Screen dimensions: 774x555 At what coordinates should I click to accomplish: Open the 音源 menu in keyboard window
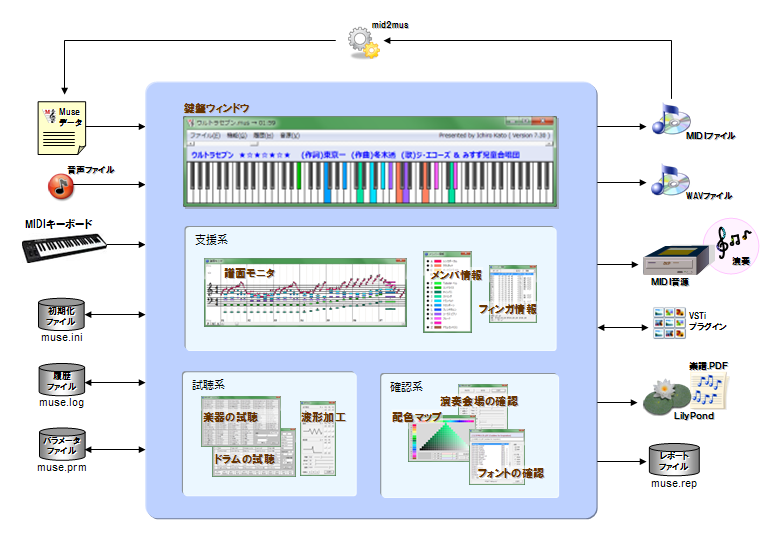click(287, 134)
